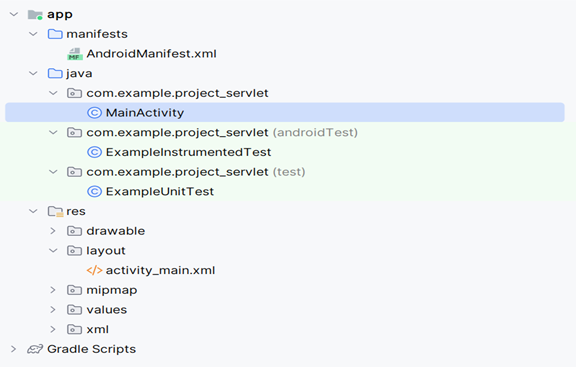576x367 pixels.
Task: Click the Gradle Scripts elephant icon
Action: pos(35,349)
